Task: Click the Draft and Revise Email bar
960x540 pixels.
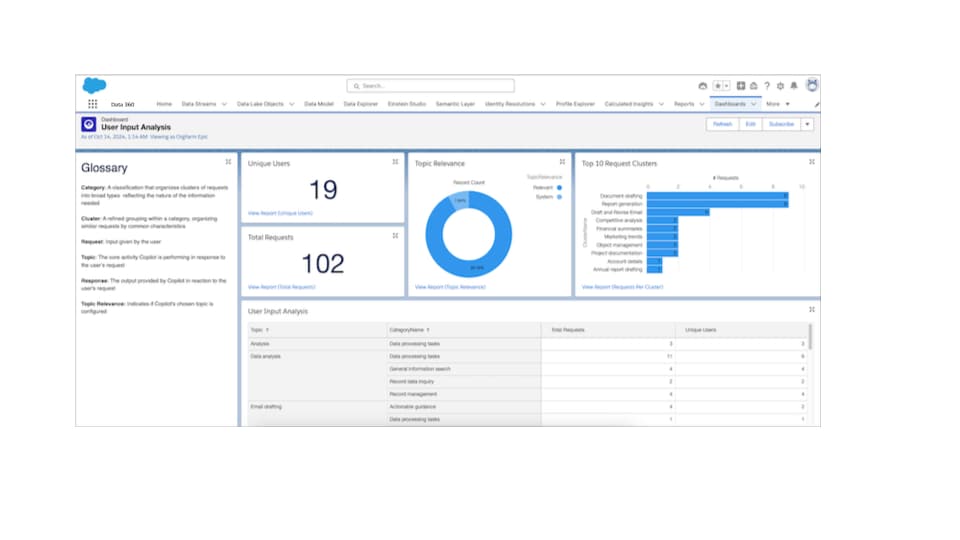Action: [678, 212]
